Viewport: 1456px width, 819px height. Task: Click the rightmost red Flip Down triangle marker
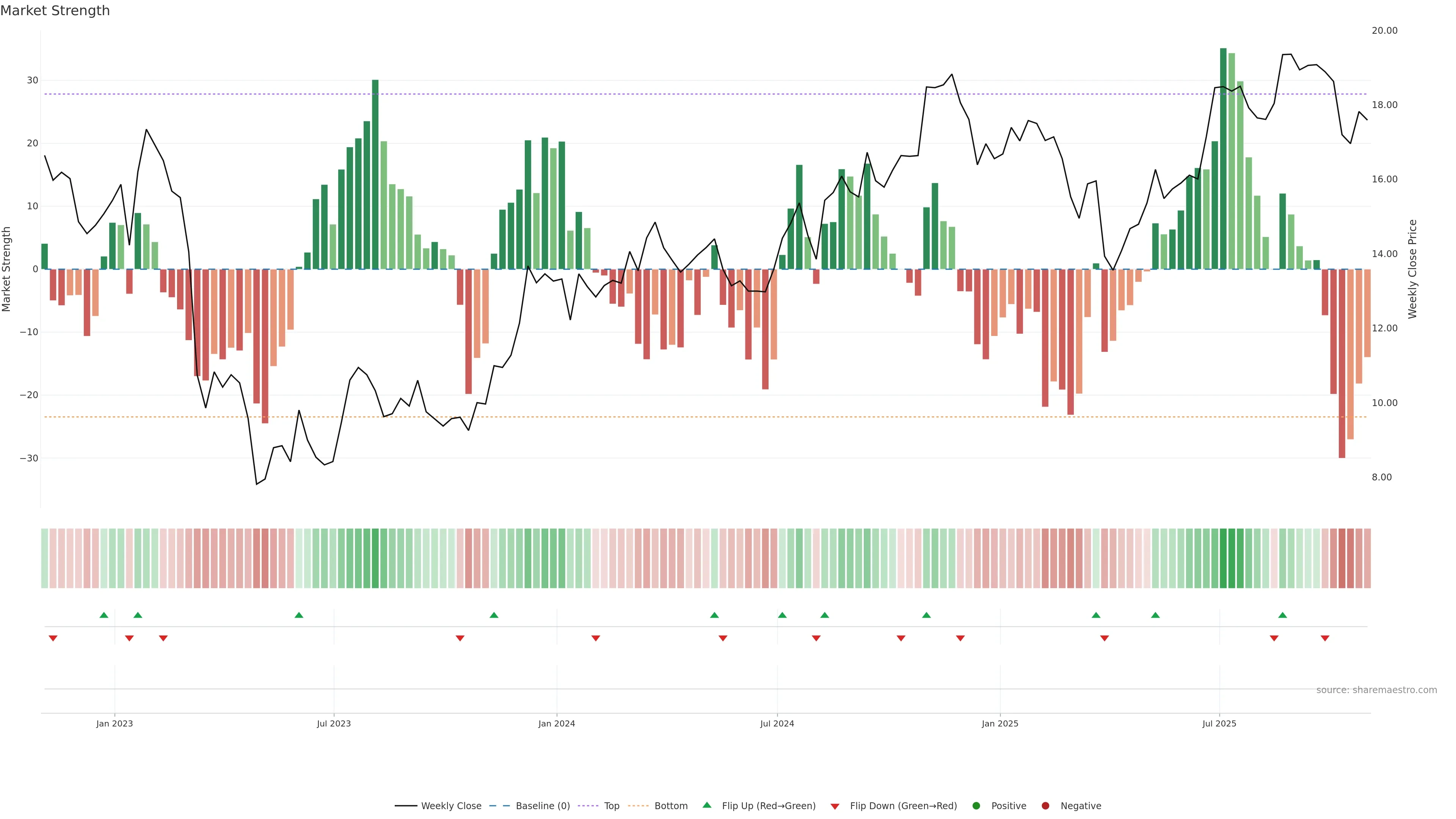click(x=1325, y=638)
